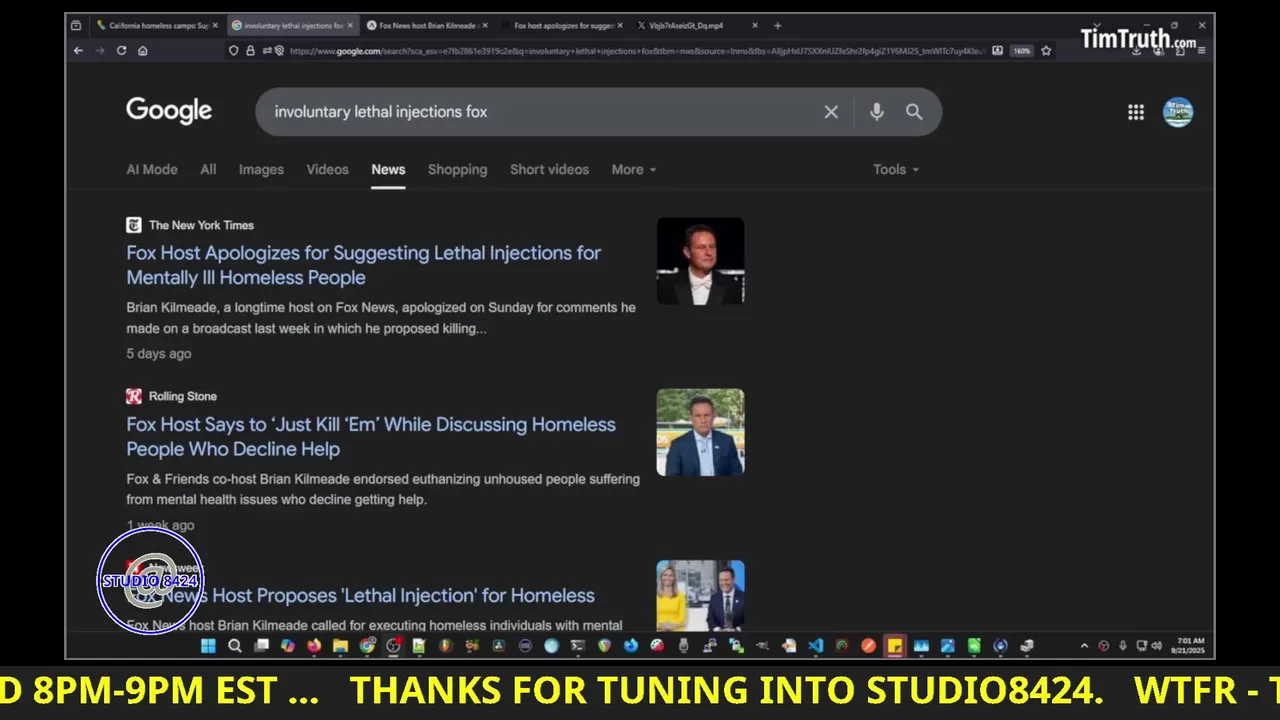Go to Google home via the Google logo
The width and height of the screenshot is (1280, 720).
(169, 111)
